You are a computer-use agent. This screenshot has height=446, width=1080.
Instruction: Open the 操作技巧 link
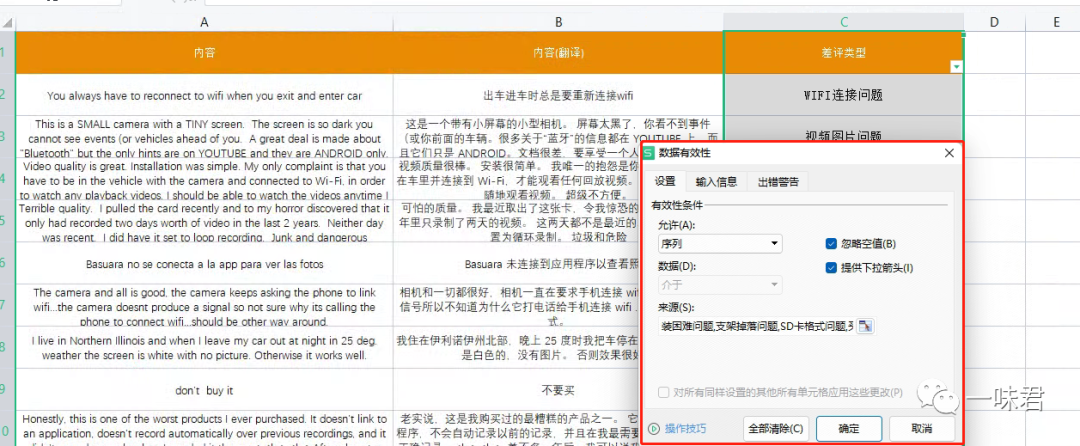685,429
